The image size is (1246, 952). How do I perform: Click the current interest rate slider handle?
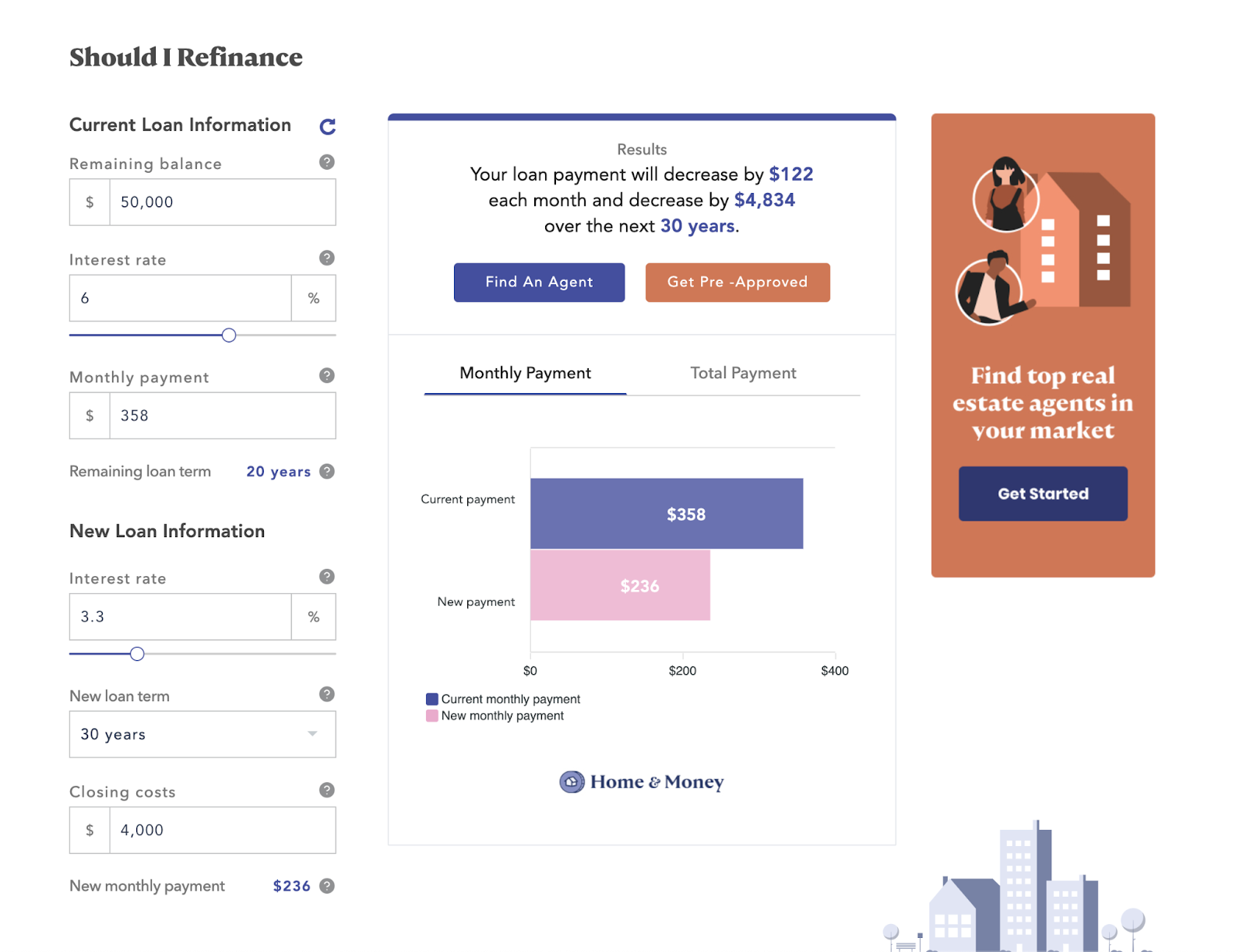pyautogui.click(x=229, y=335)
